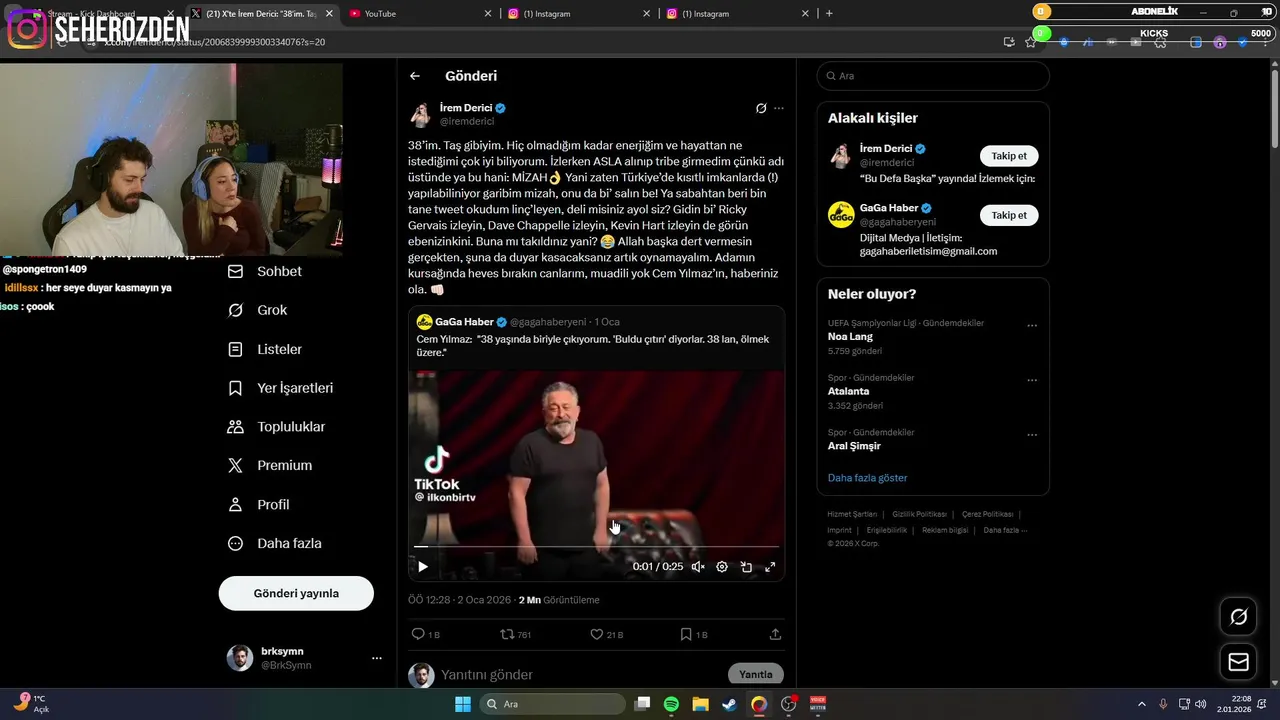Screen dimensions: 1280x720
Task: Open Aral Şimşir trend options dots
Action: [x=1032, y=435]
